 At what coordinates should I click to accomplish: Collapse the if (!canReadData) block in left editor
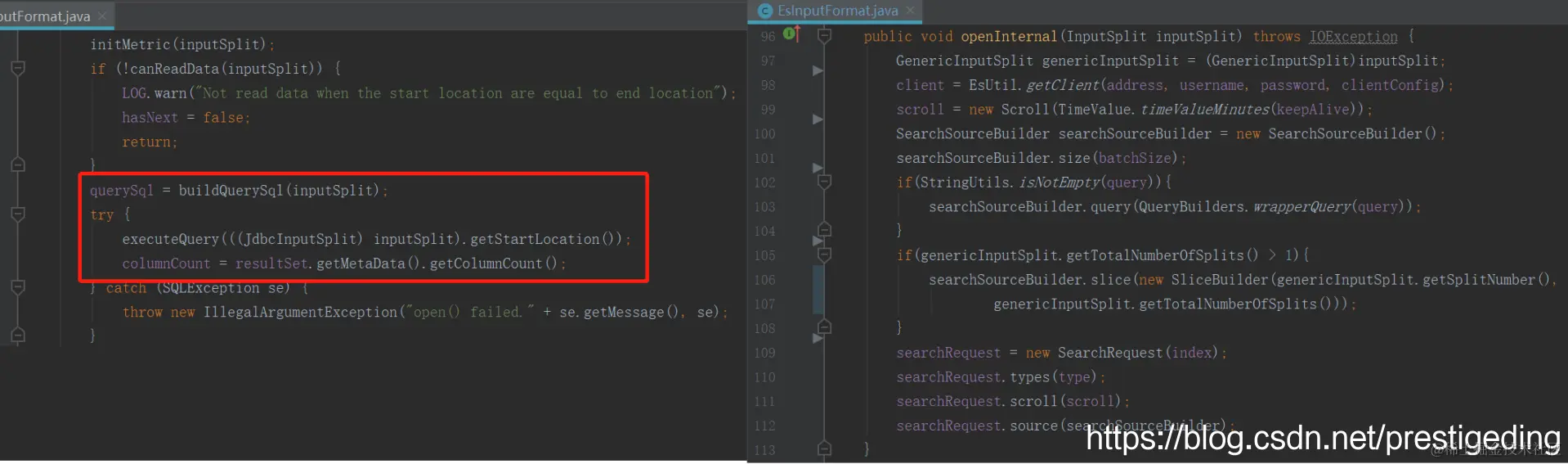tap(18, 68)
